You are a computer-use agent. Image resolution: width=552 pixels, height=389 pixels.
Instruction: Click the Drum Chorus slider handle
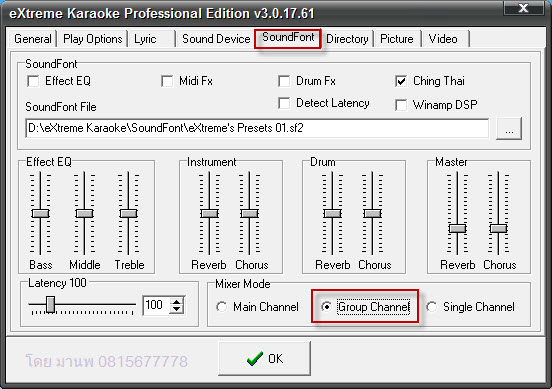pos(373,214)
